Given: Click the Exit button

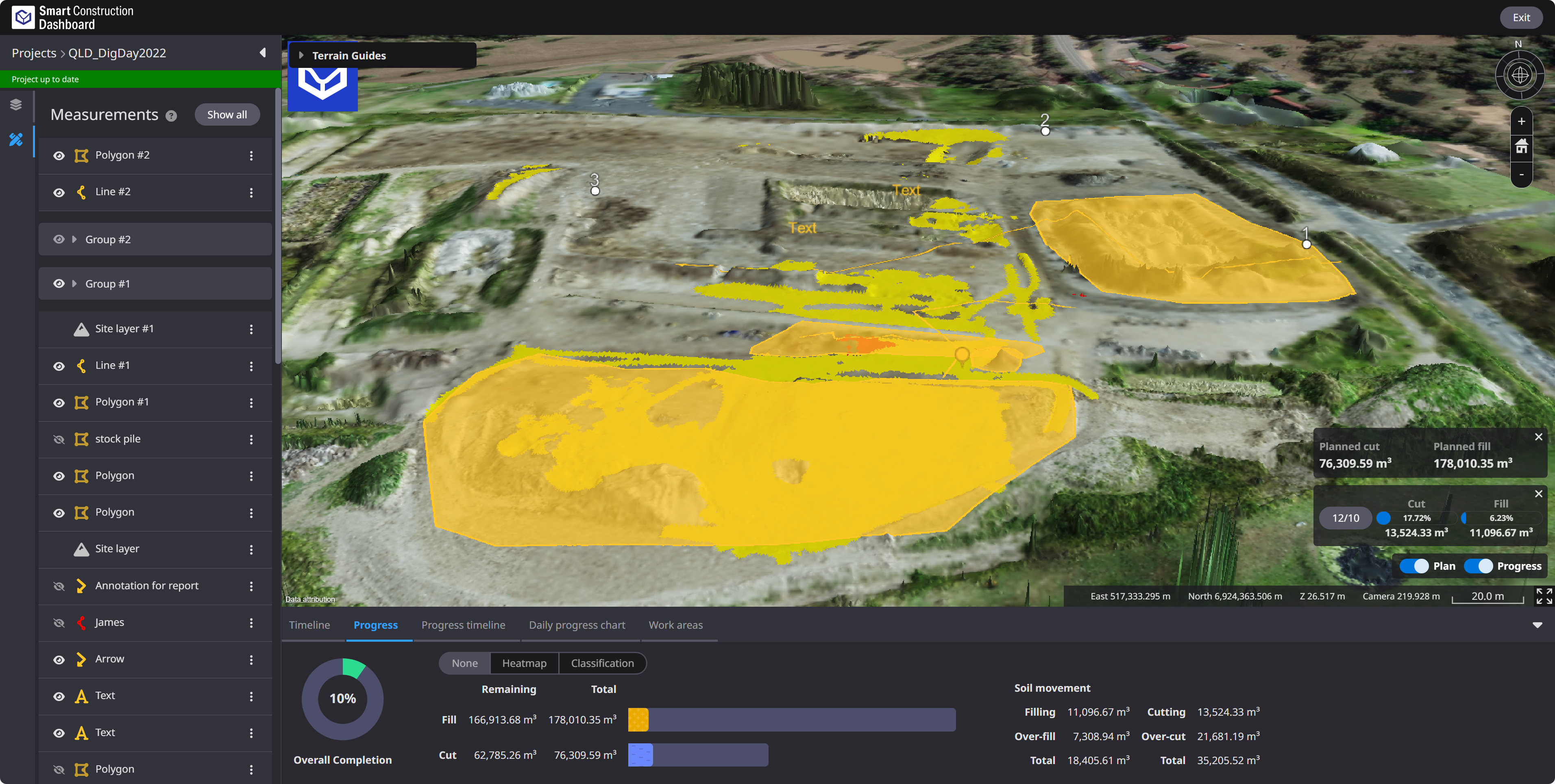Looking at the screenshot, I should 1521,17.
